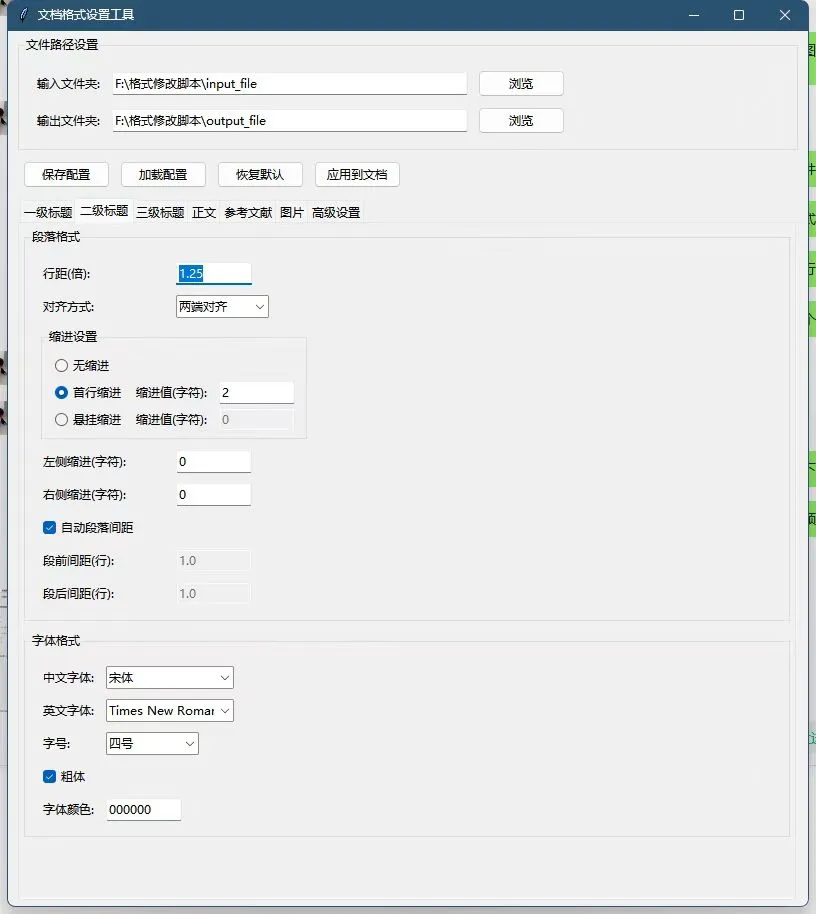Click 恢复默认 to restore defaults

261,174
